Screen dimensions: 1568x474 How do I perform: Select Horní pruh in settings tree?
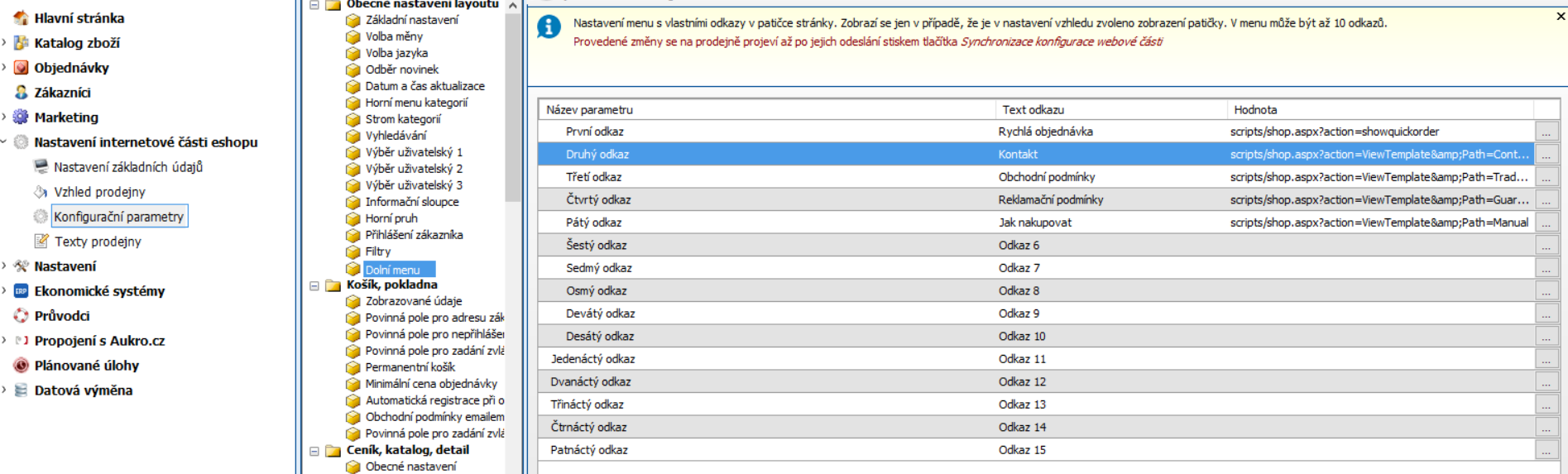coord(391,218)
